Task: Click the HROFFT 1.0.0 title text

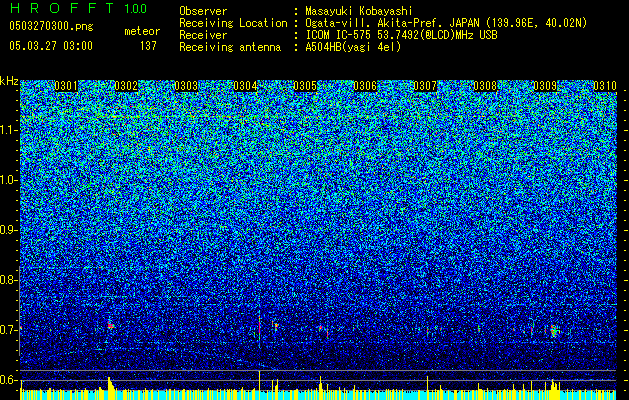Action: [79, 8]
